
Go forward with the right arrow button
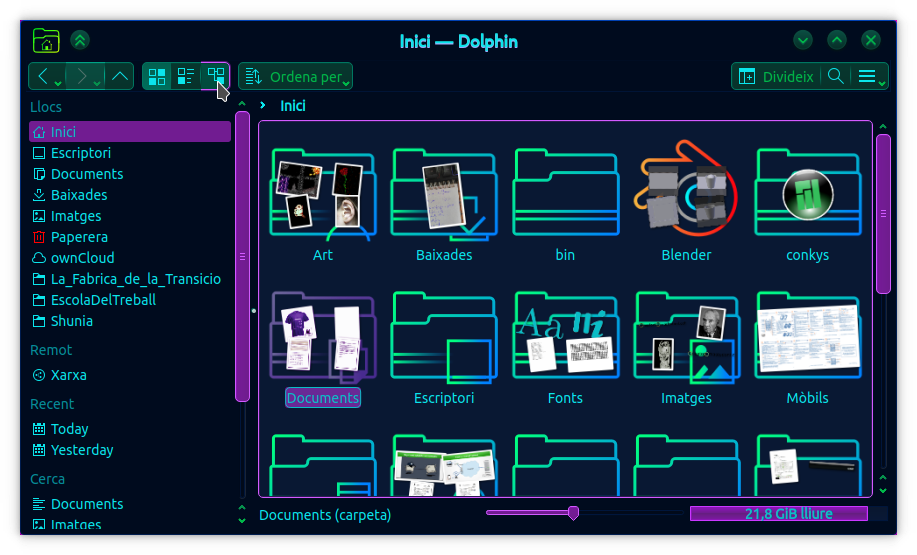click(x=82, y=76)
